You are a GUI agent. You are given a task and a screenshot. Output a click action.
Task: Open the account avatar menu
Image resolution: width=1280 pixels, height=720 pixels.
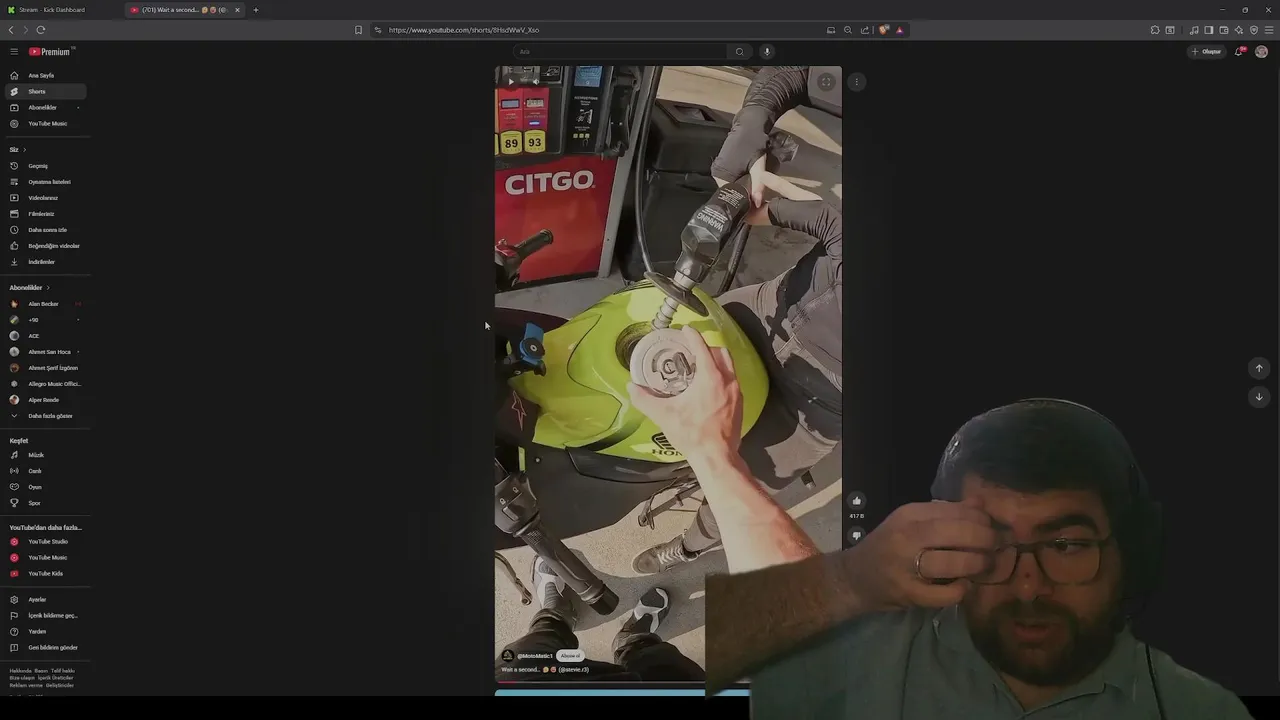(x=1261, y=51)
